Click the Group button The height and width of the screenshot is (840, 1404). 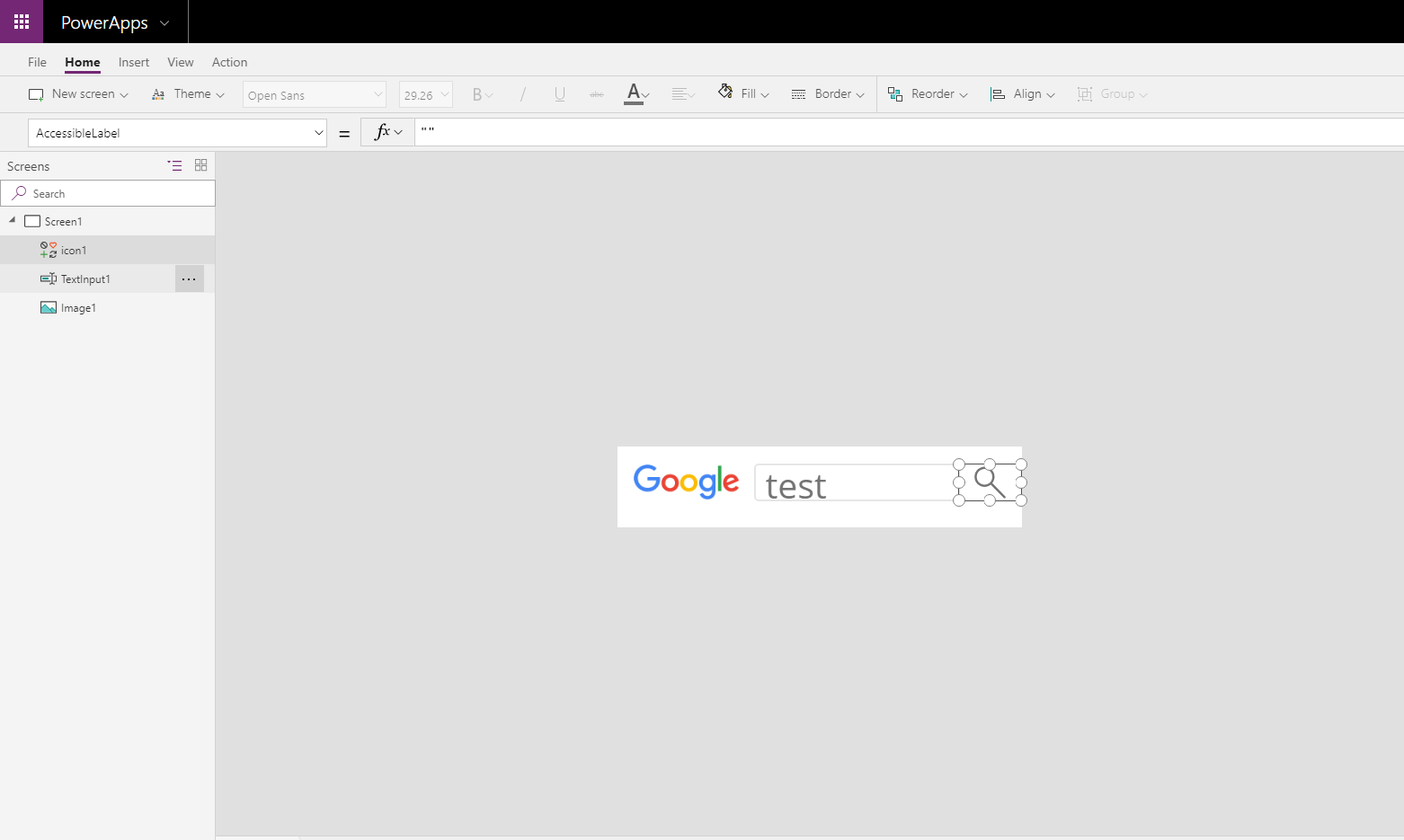click(x=1112, y=93)
